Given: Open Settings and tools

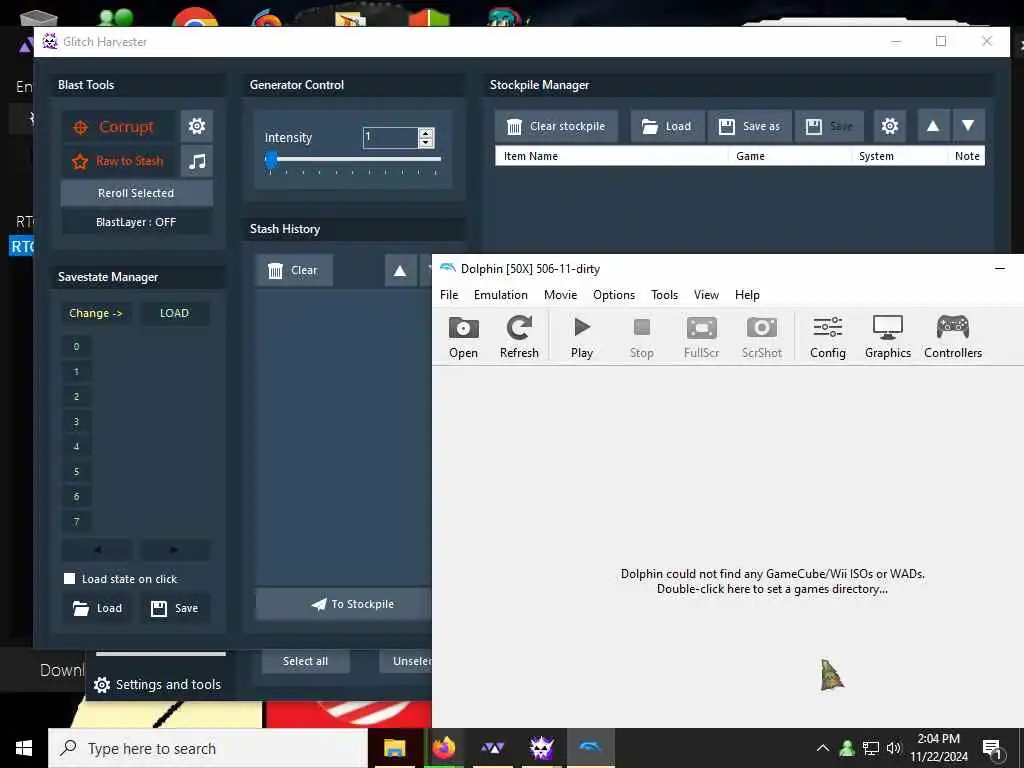Looking at the screenshot, I should [x=157, y=684].
